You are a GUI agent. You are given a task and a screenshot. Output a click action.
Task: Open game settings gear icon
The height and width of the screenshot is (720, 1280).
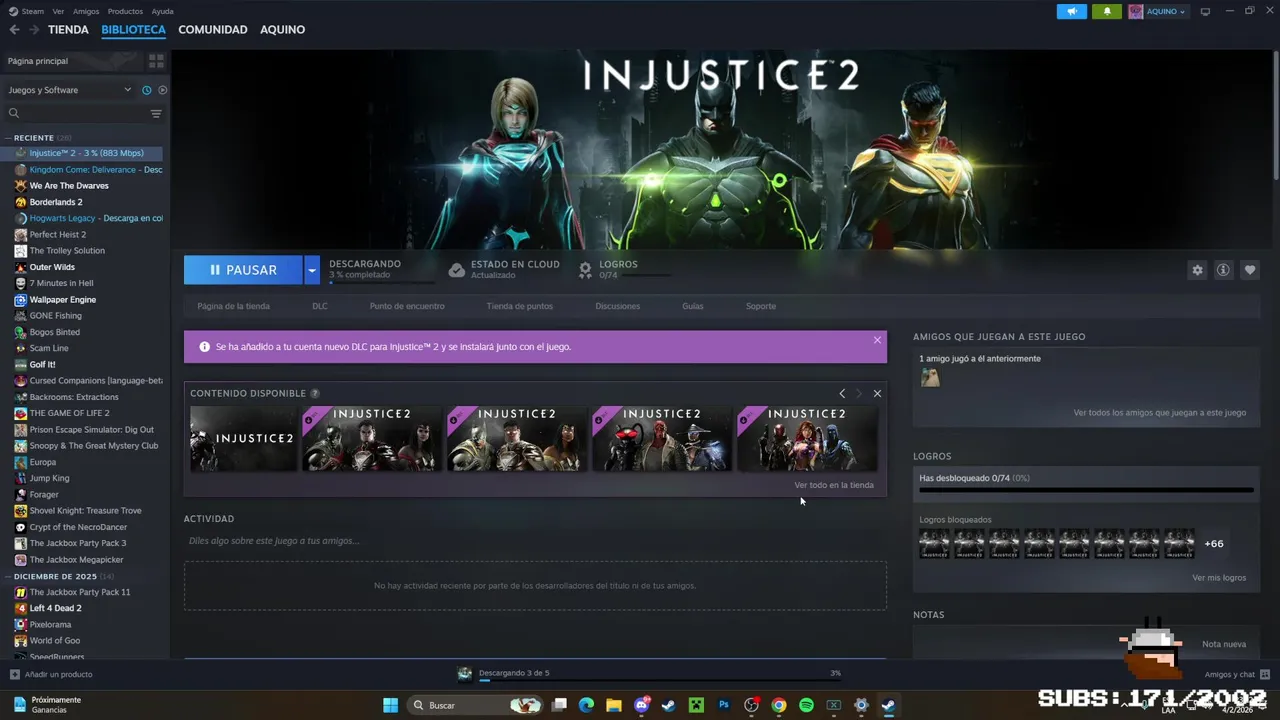pos(1197,270)
